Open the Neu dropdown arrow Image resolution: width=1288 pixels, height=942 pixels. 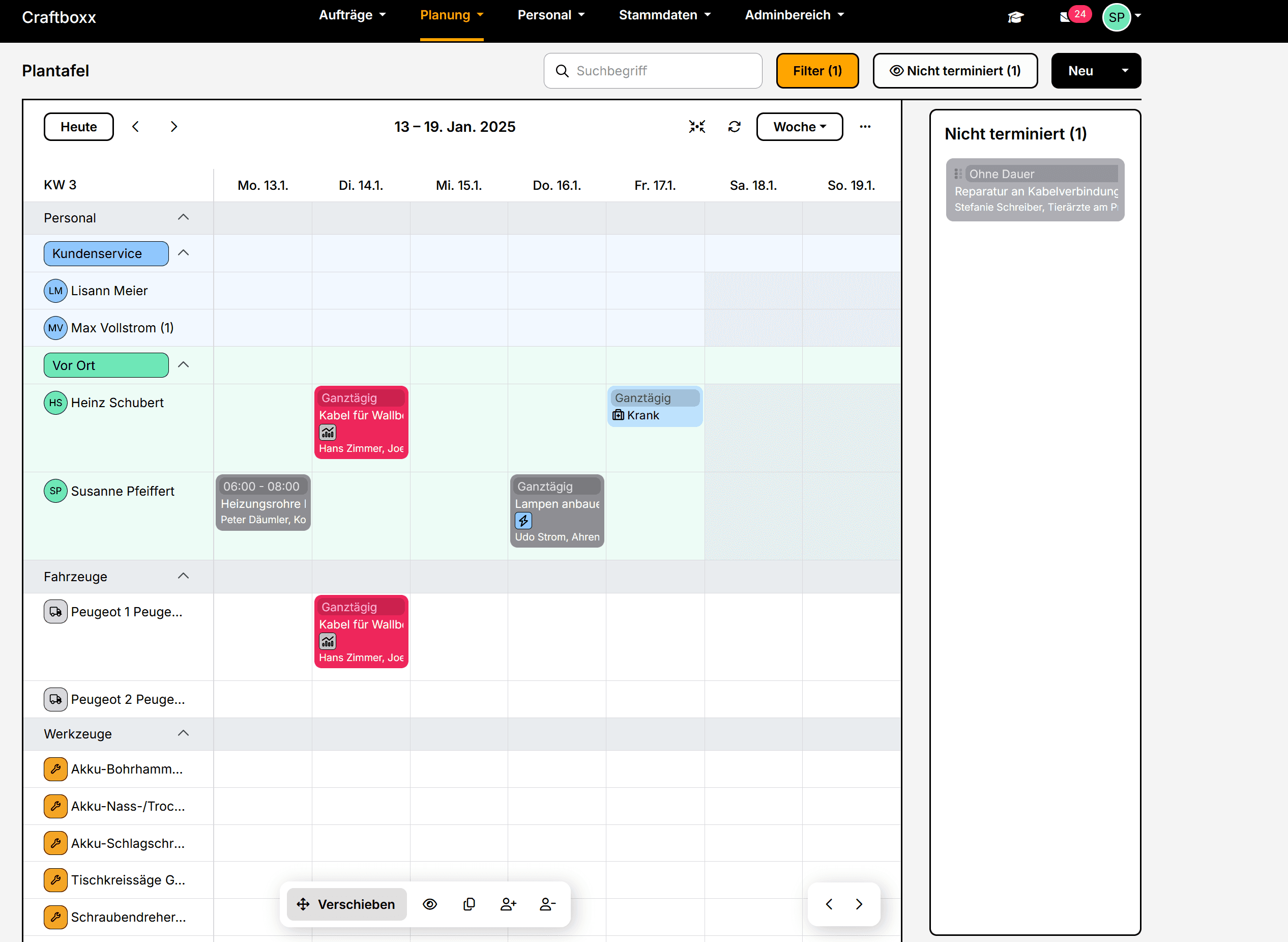click(x=1126, y=70)
